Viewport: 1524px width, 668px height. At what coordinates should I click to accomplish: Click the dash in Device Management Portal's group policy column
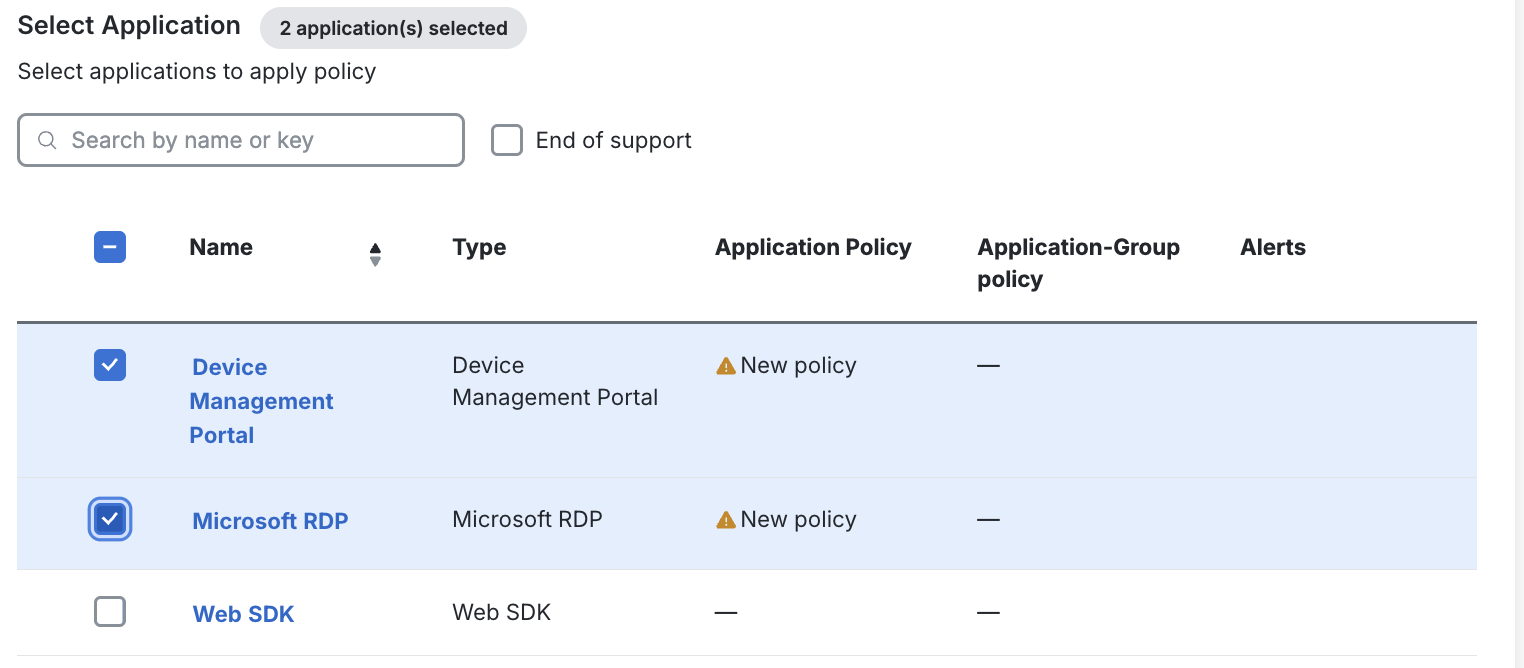(x=987, y=365)
